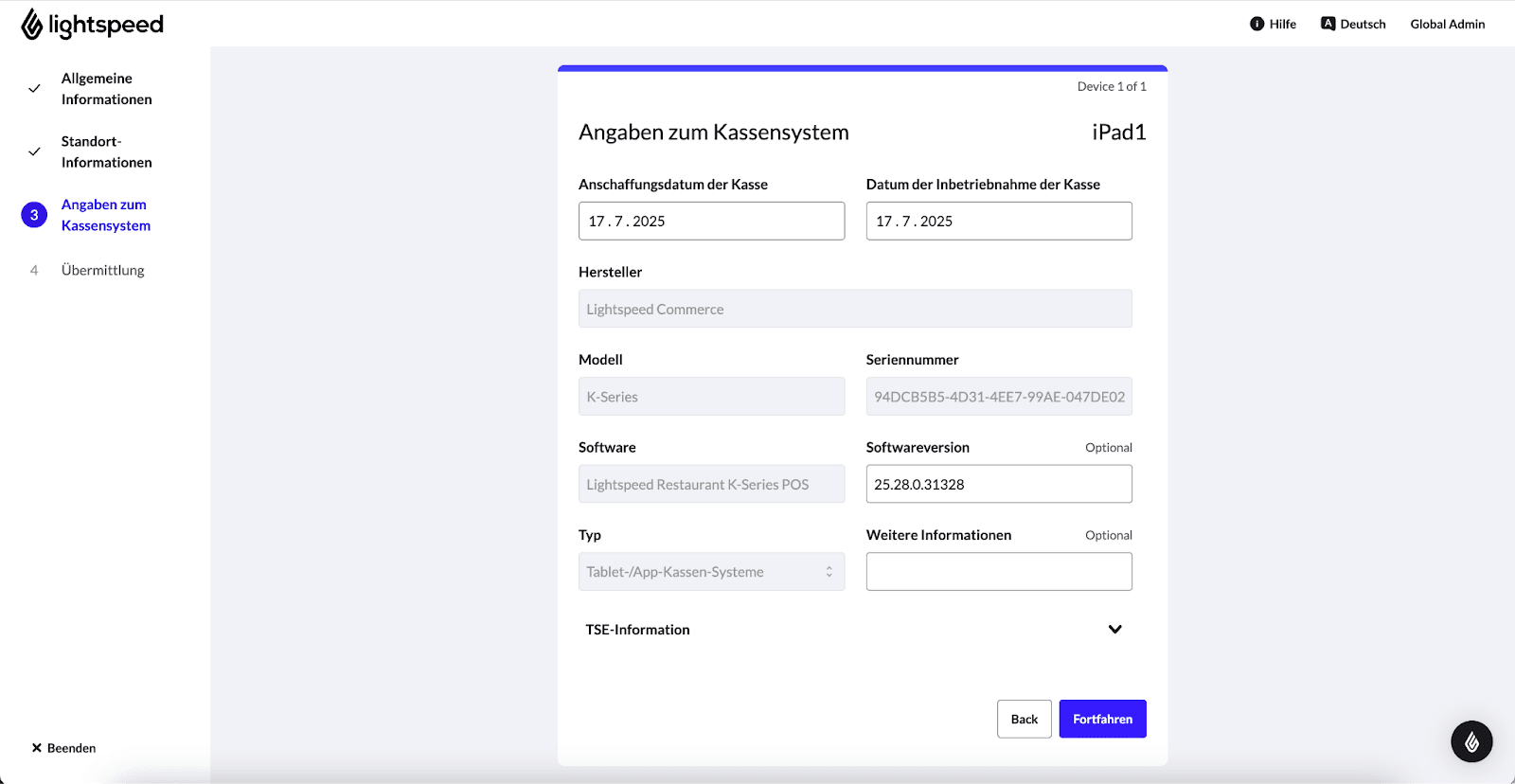Focus the Softwareversion input field
The height and width of the screenshot is (784, 1515).
[x=998, y=484]
